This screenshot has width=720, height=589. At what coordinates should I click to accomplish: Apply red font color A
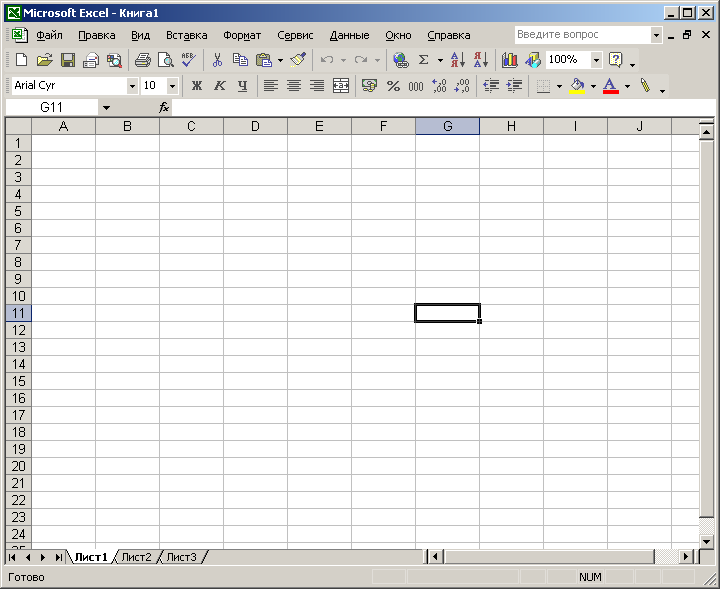click(610, 86)
